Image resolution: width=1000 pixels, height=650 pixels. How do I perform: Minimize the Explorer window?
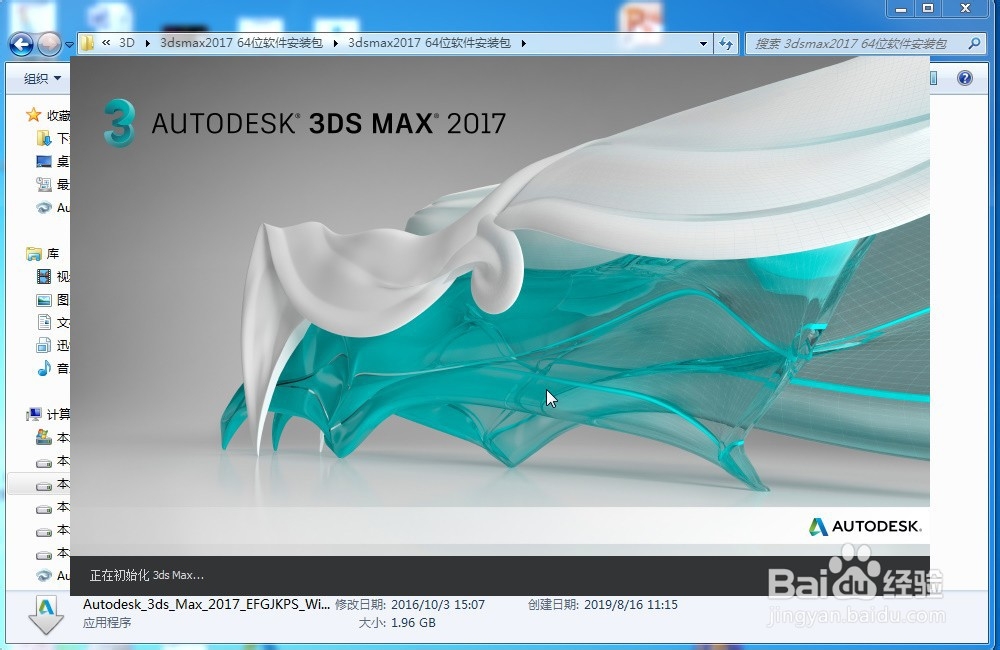(x=901, y=9)
